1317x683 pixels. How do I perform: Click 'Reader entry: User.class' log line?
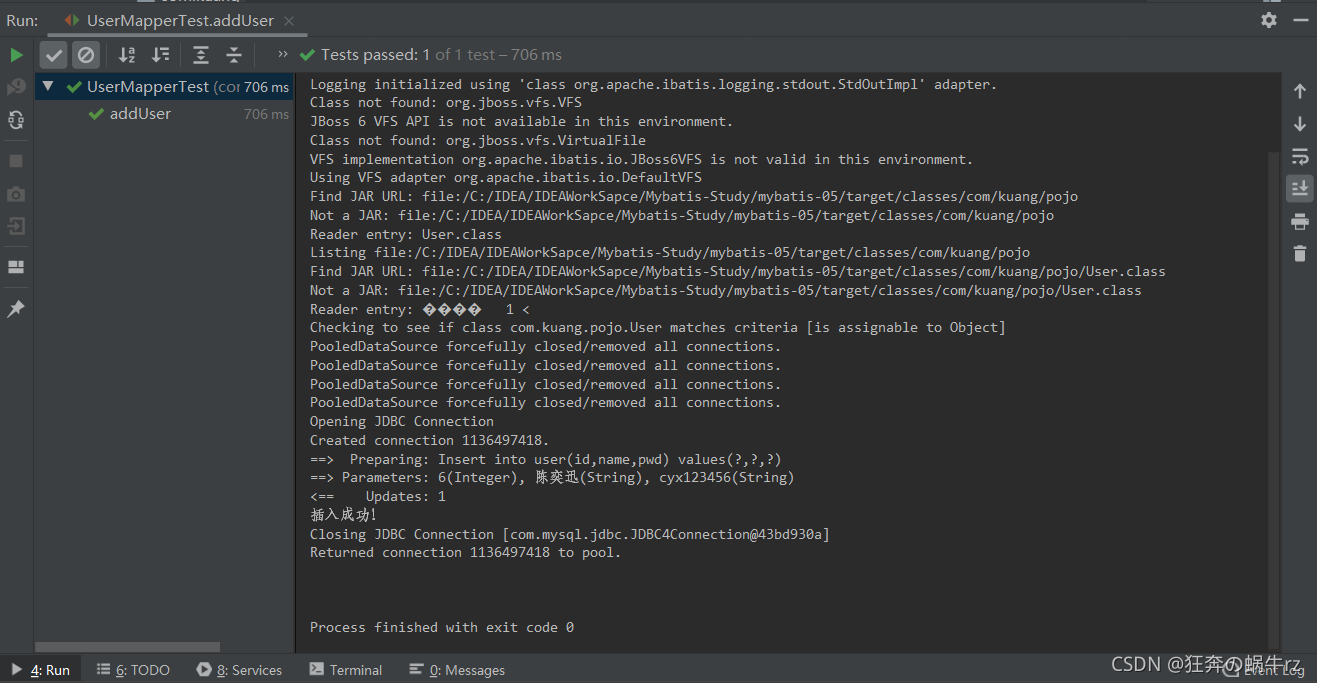point(406,234)
